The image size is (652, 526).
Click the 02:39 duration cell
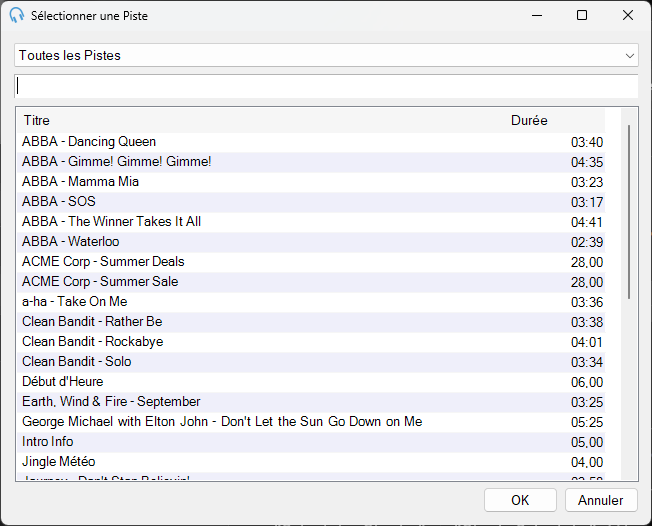587,242
